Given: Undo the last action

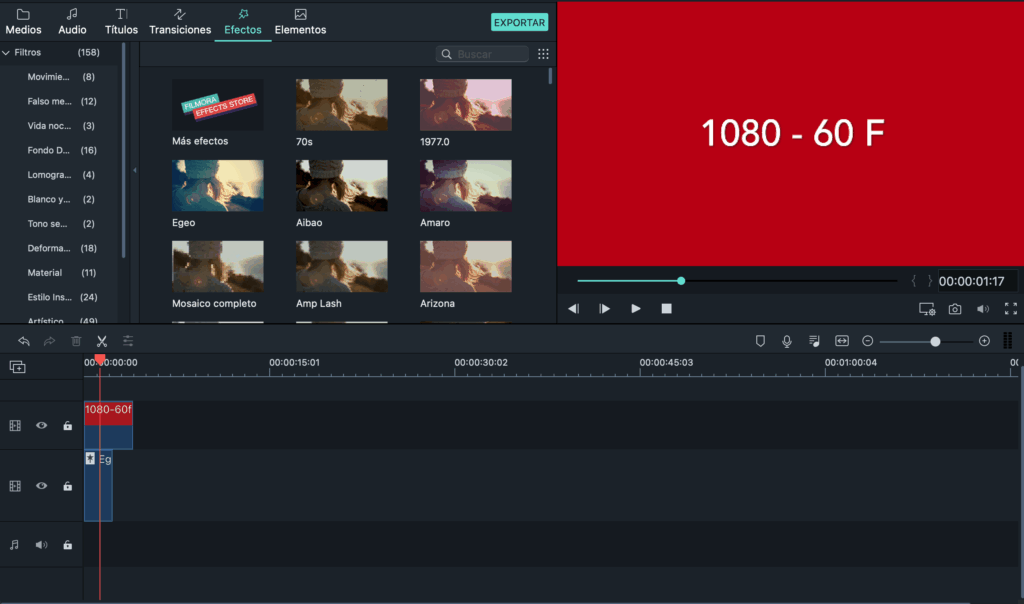Looking at the screenshot, I should click(24, 341).
